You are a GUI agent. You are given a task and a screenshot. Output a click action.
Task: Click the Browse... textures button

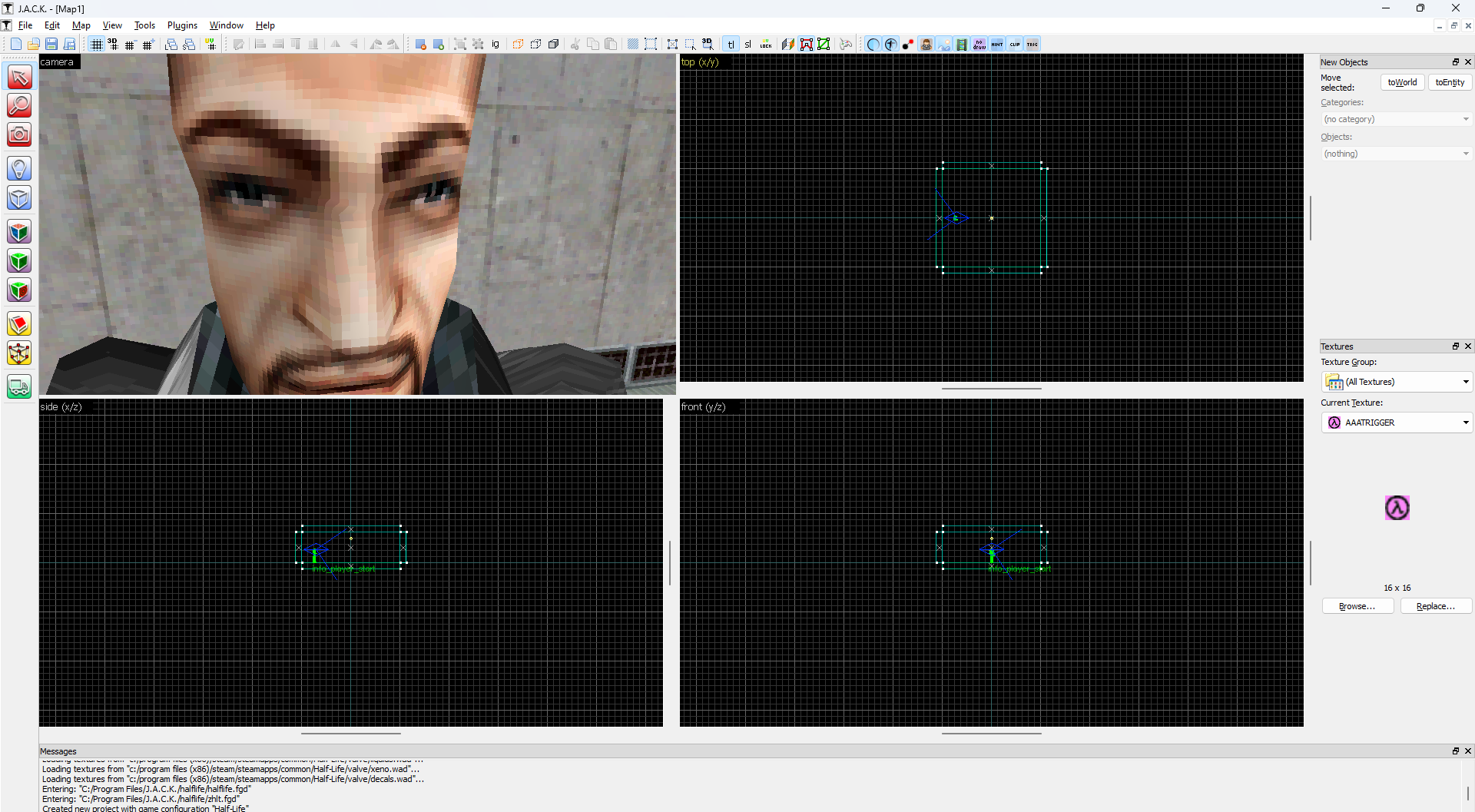pyautogui.click(x=1357, y=606)
